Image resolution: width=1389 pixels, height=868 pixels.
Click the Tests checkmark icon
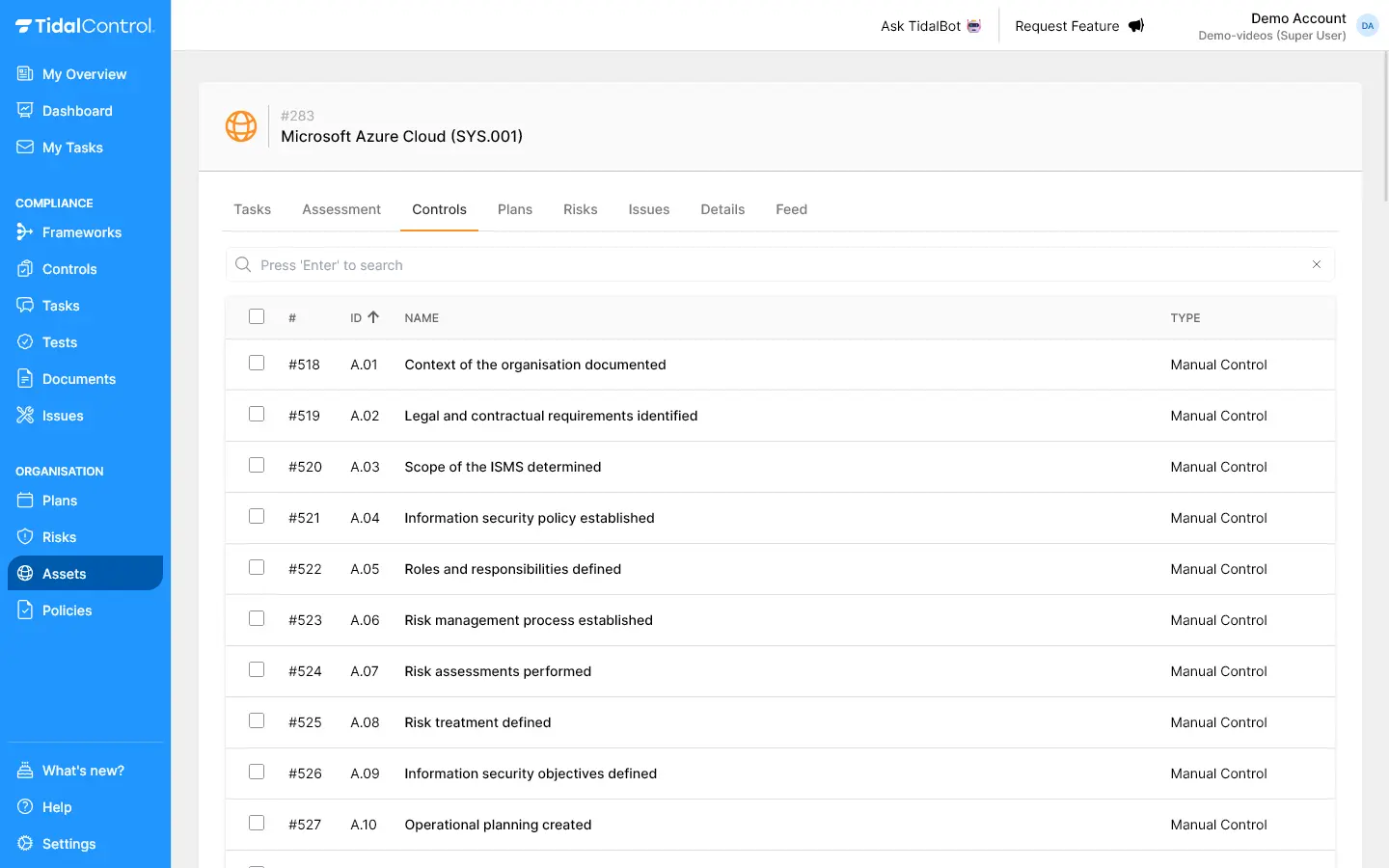25,342
